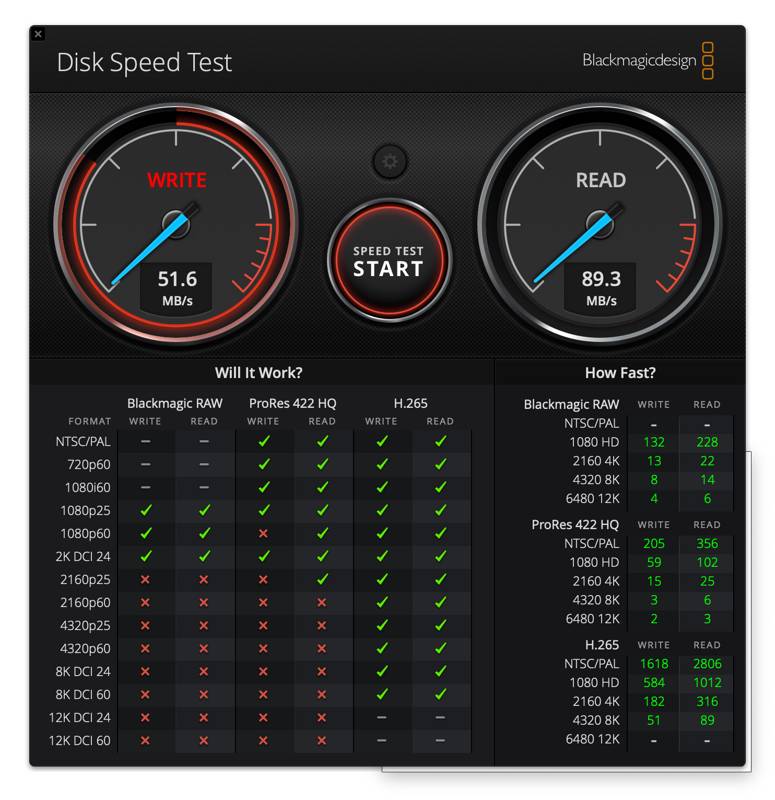The width and height of the screenshot is (775, 800).
Task: Click the red X for ProRes write at 1080p60
Action: tap(263, 533)
